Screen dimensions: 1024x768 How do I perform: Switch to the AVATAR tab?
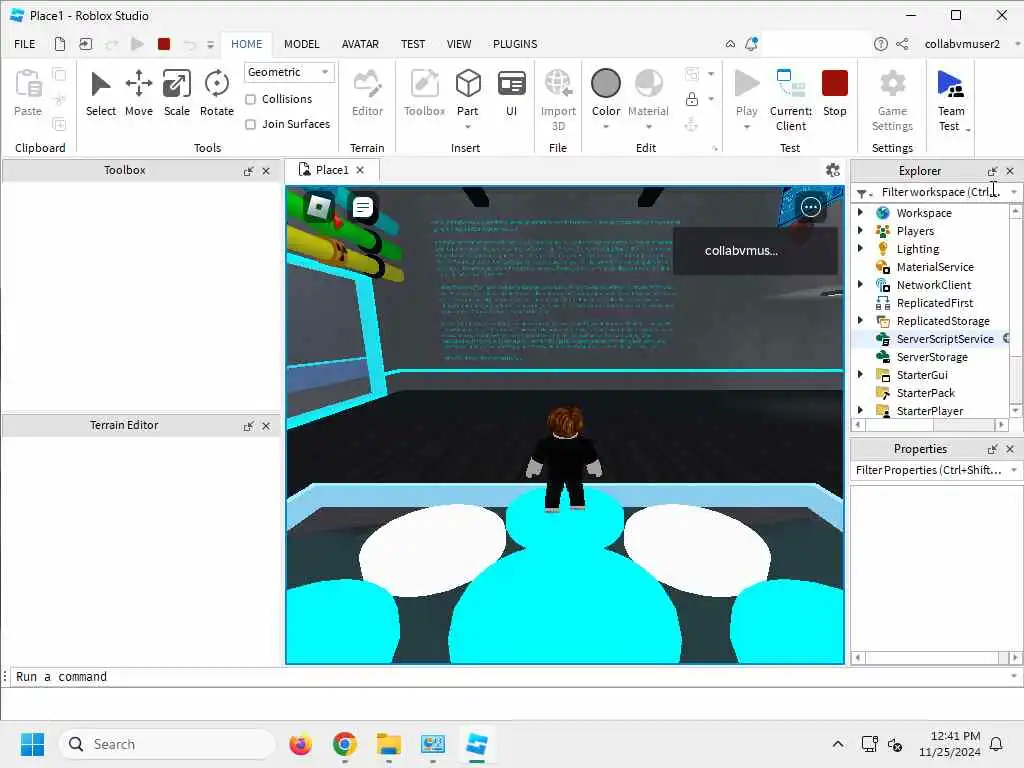click(x=360, y=44)
